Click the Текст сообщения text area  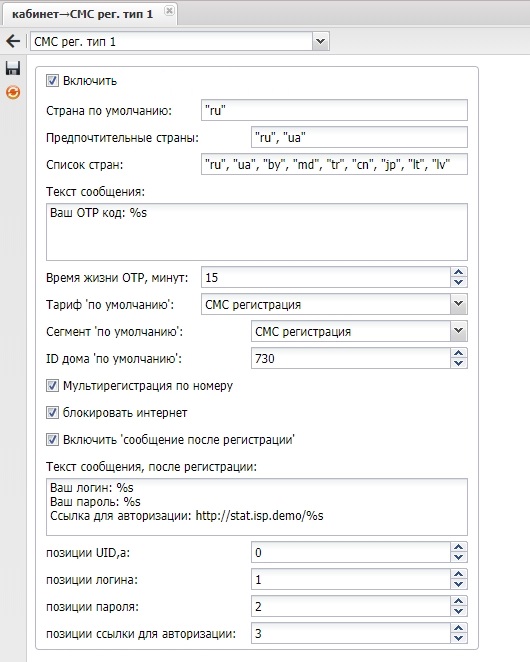tap(257, 232)
